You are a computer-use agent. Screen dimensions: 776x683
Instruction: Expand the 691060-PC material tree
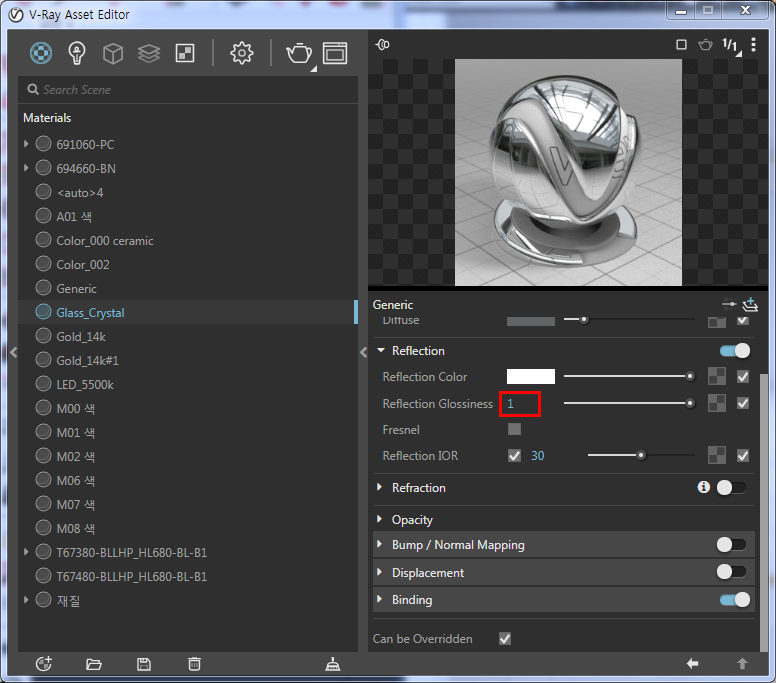(26, 144)
